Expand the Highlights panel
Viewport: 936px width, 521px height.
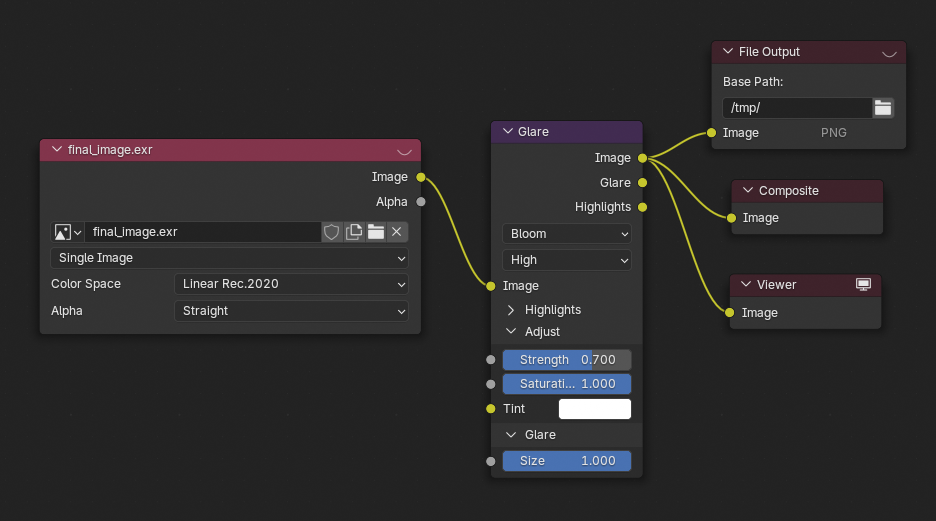(512, 310)
